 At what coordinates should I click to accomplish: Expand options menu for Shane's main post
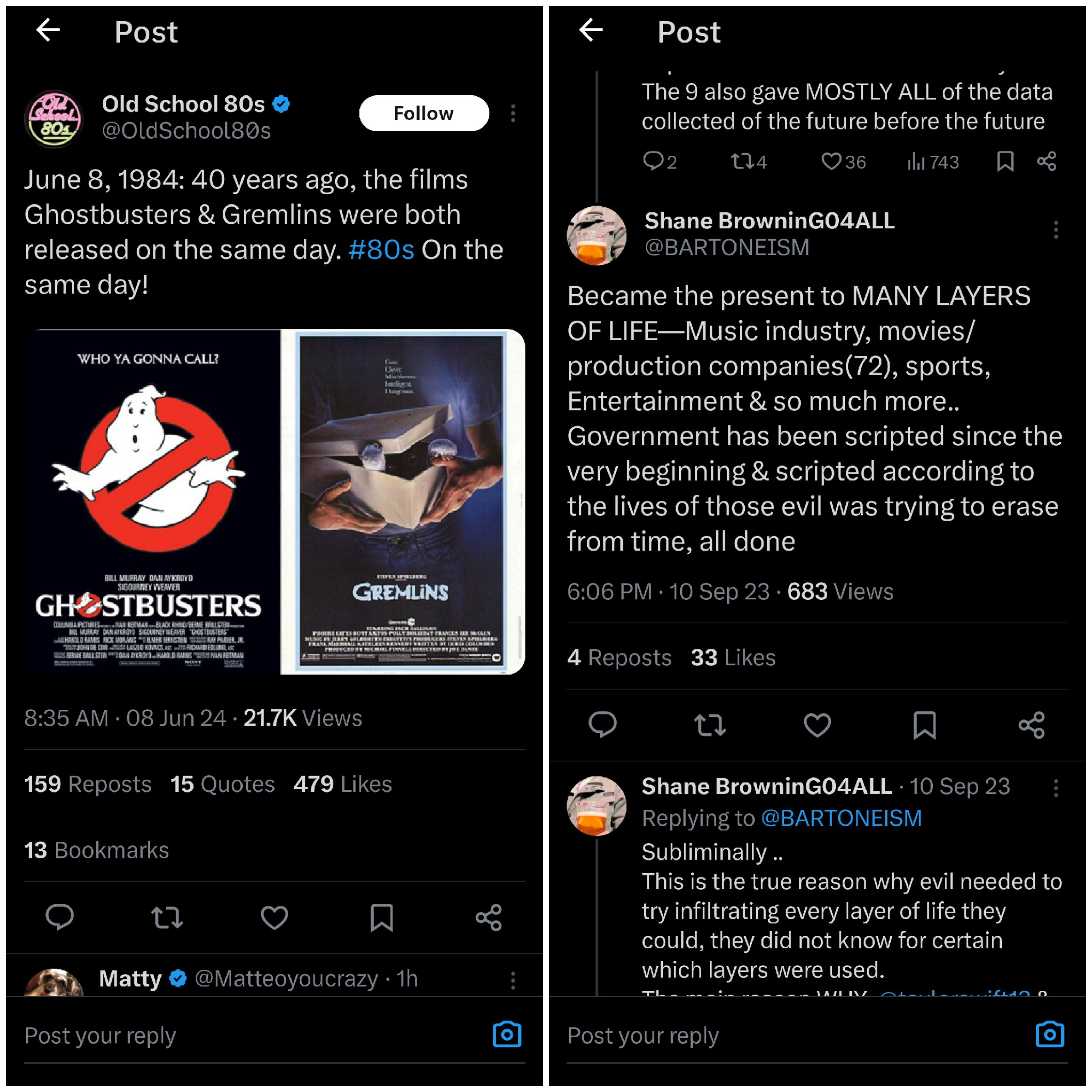click(x=1055, y=229)
